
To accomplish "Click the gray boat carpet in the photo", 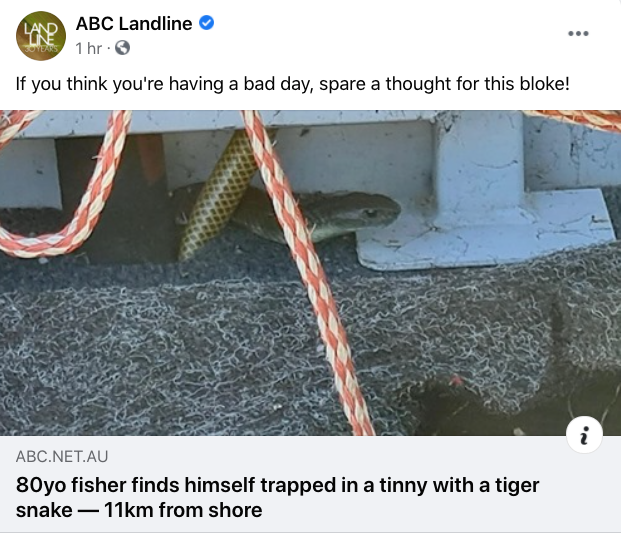I will (150, 340).
